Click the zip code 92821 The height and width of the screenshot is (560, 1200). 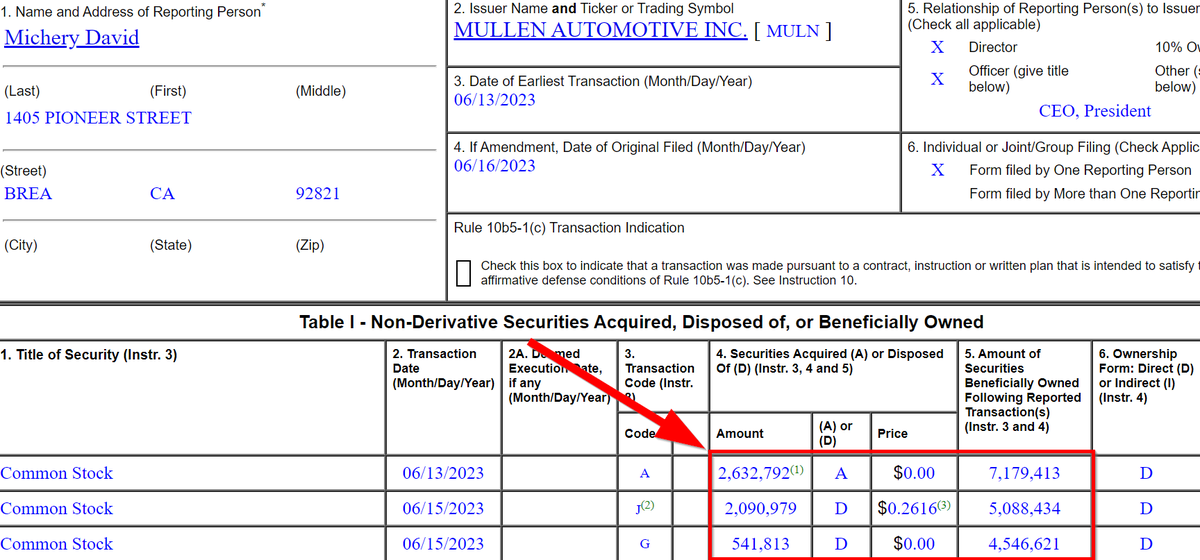point(318,193)
